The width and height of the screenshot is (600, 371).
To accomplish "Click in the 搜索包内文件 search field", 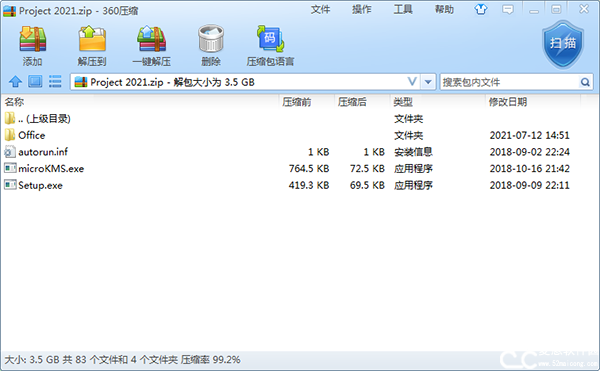I will pyautogui.click(x=510, y=82).
